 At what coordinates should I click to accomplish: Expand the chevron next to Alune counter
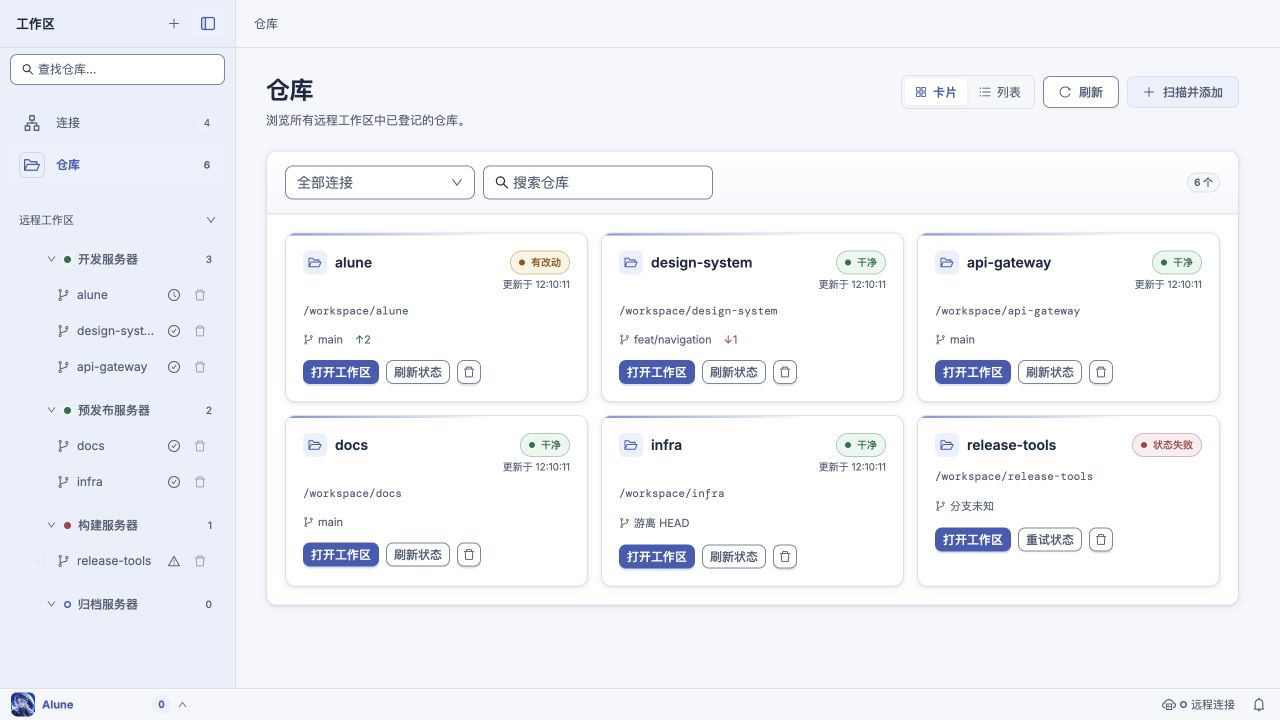click(182, 705)
